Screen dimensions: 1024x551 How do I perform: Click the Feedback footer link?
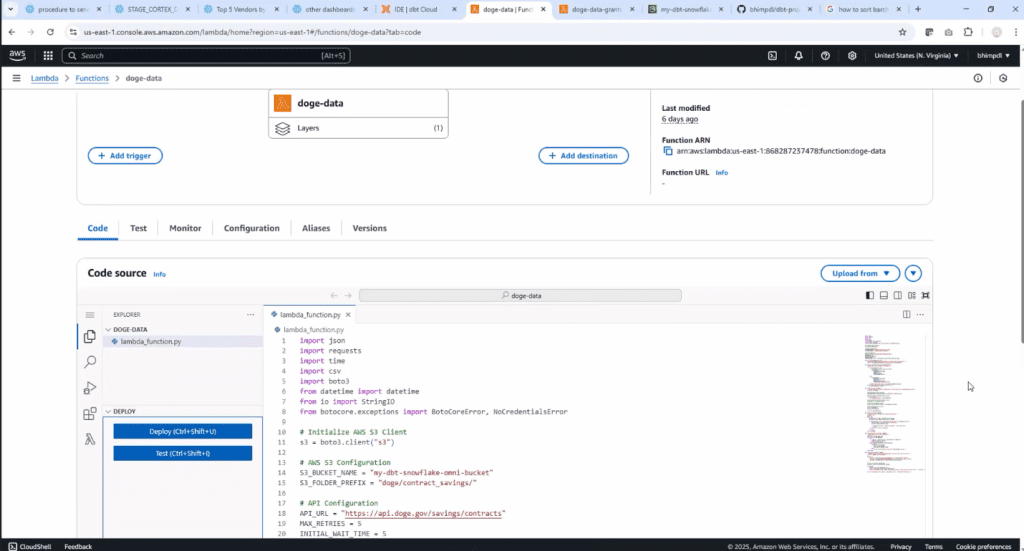click(x=78, y=546)
